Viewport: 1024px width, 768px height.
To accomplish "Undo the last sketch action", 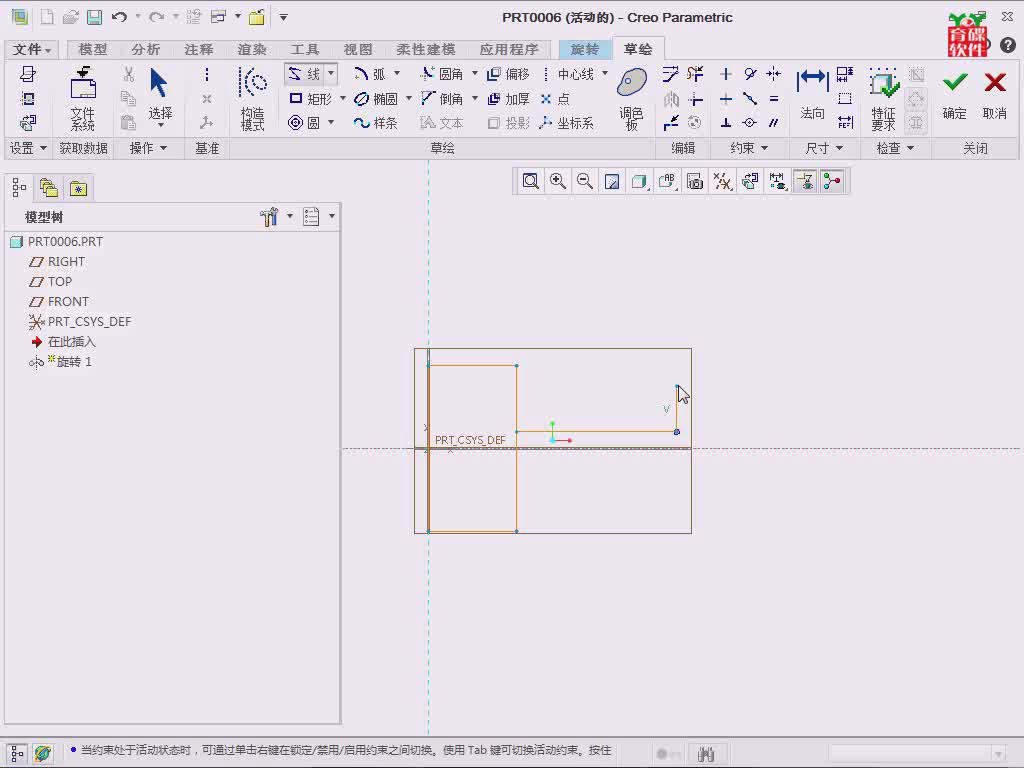I will (x=119, y=18).
